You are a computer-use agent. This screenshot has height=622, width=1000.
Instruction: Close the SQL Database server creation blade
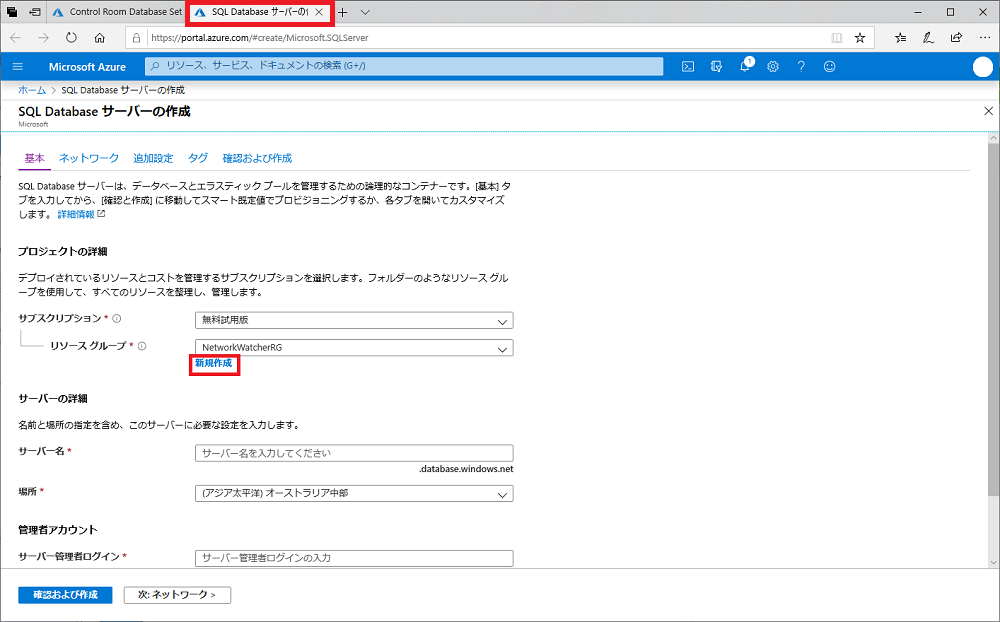(989, 111)
